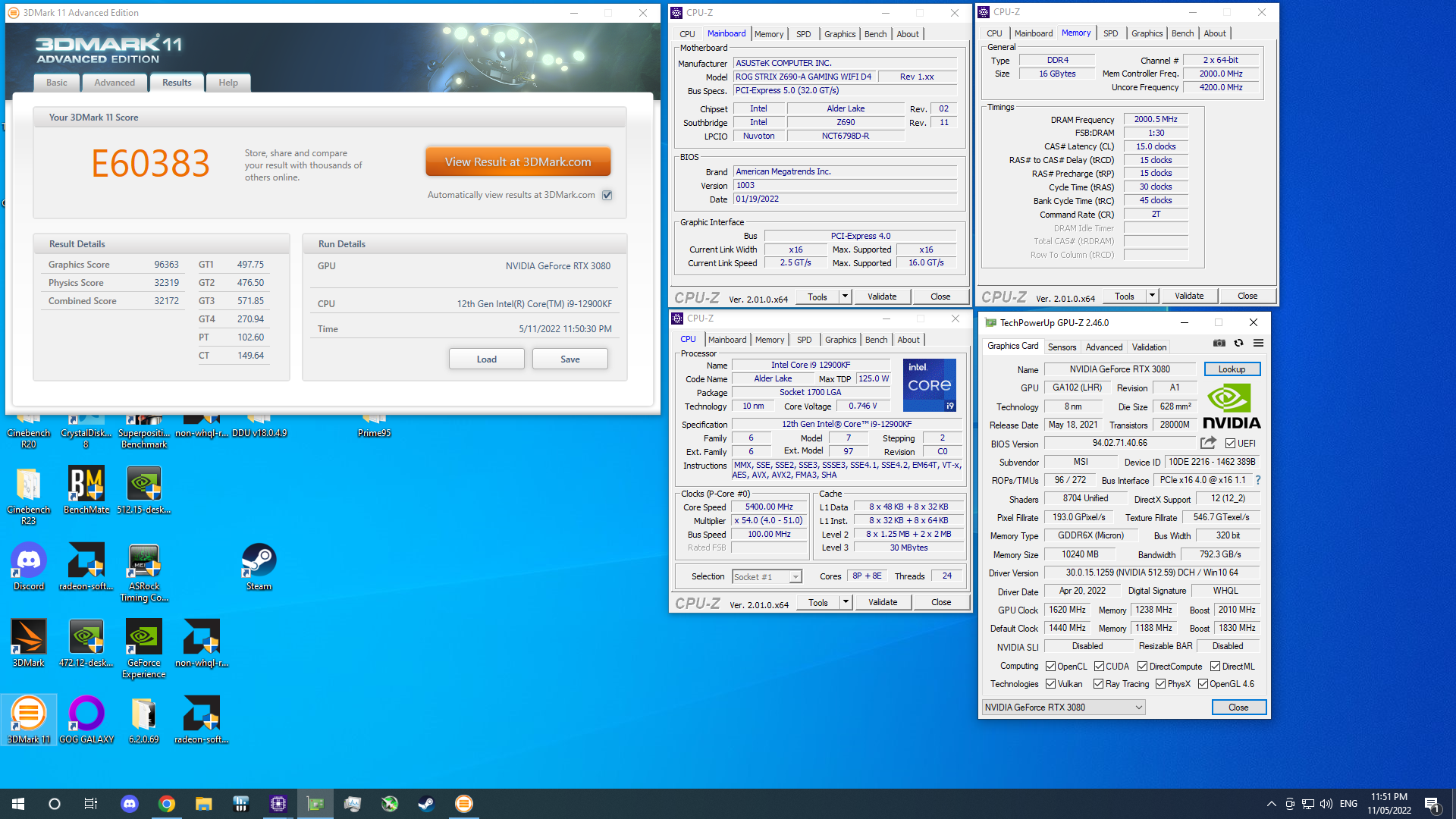
Task: Select the GOG GALAXY desktop icon
Action: click(x=86, y=720)
